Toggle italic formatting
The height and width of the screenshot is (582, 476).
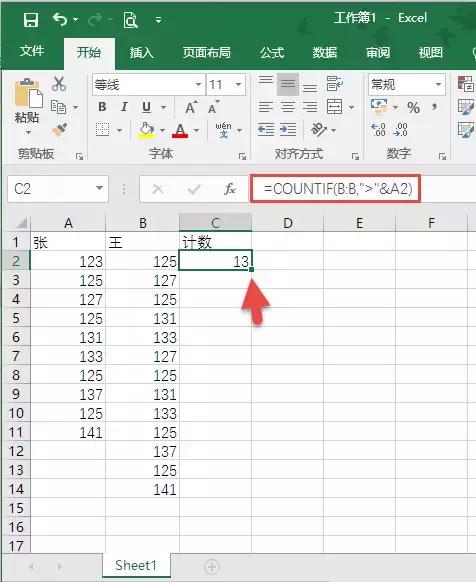pyautogui.click(x=124, y=107)
